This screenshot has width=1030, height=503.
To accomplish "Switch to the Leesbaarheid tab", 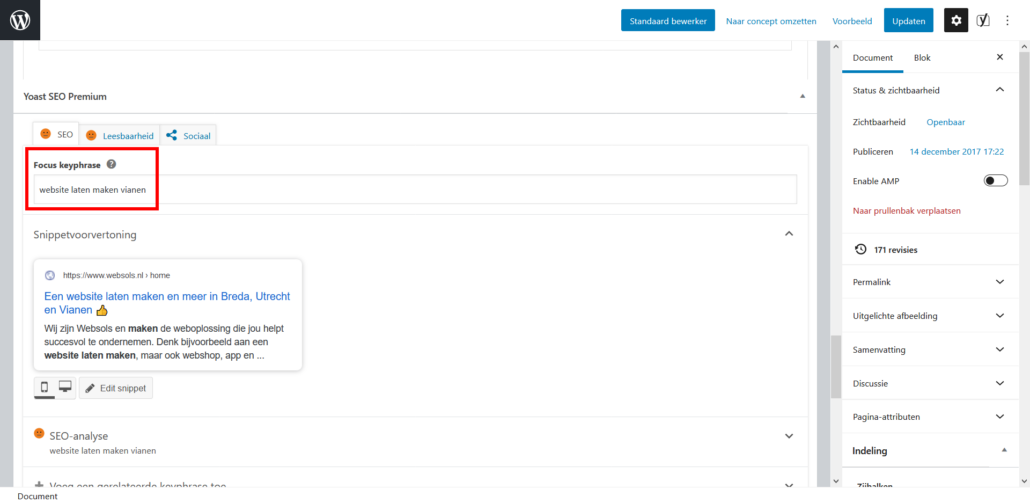I will click(x=120, y=135).
